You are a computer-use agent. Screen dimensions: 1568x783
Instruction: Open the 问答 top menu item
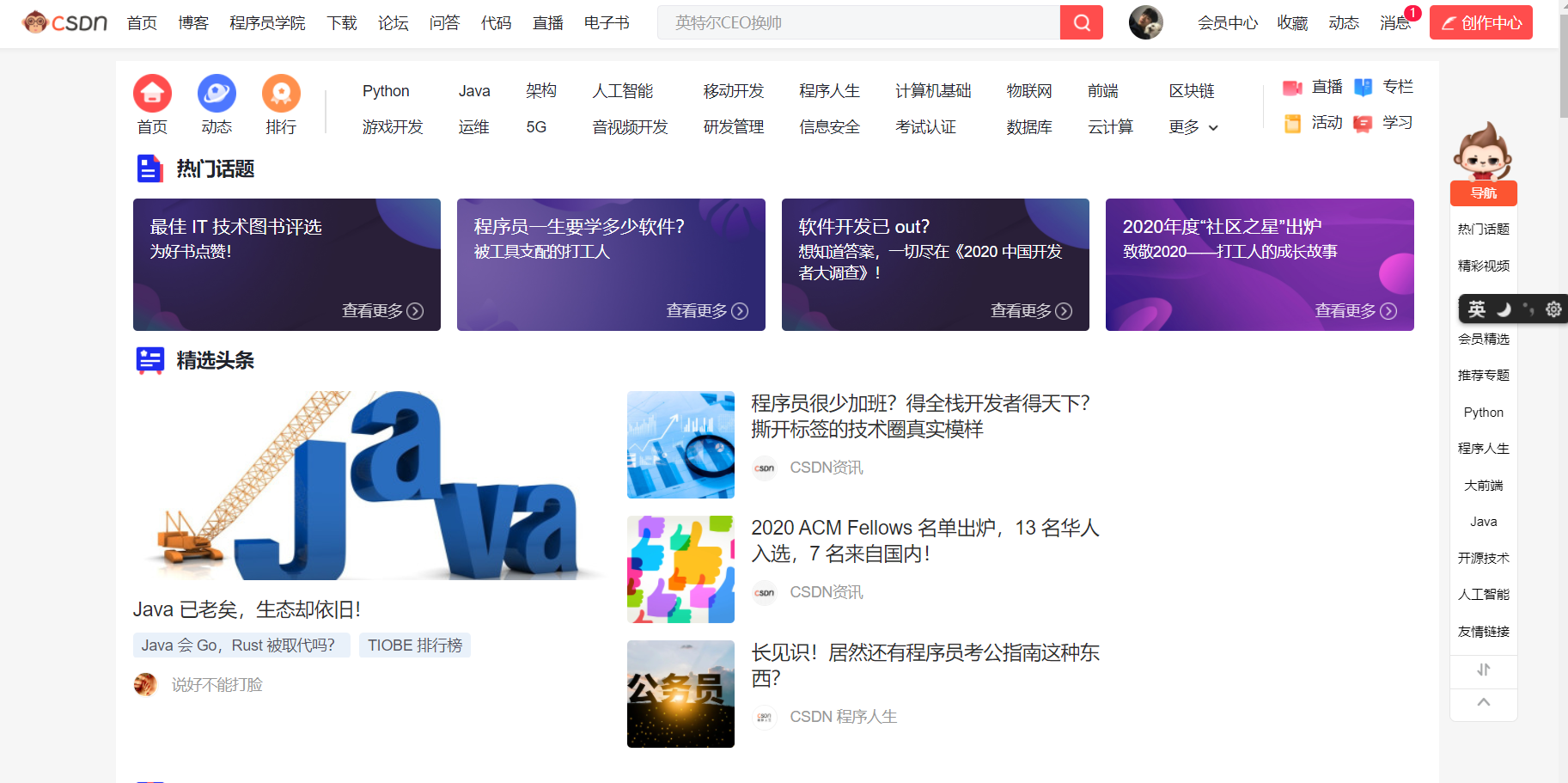[x=444, y=22]
